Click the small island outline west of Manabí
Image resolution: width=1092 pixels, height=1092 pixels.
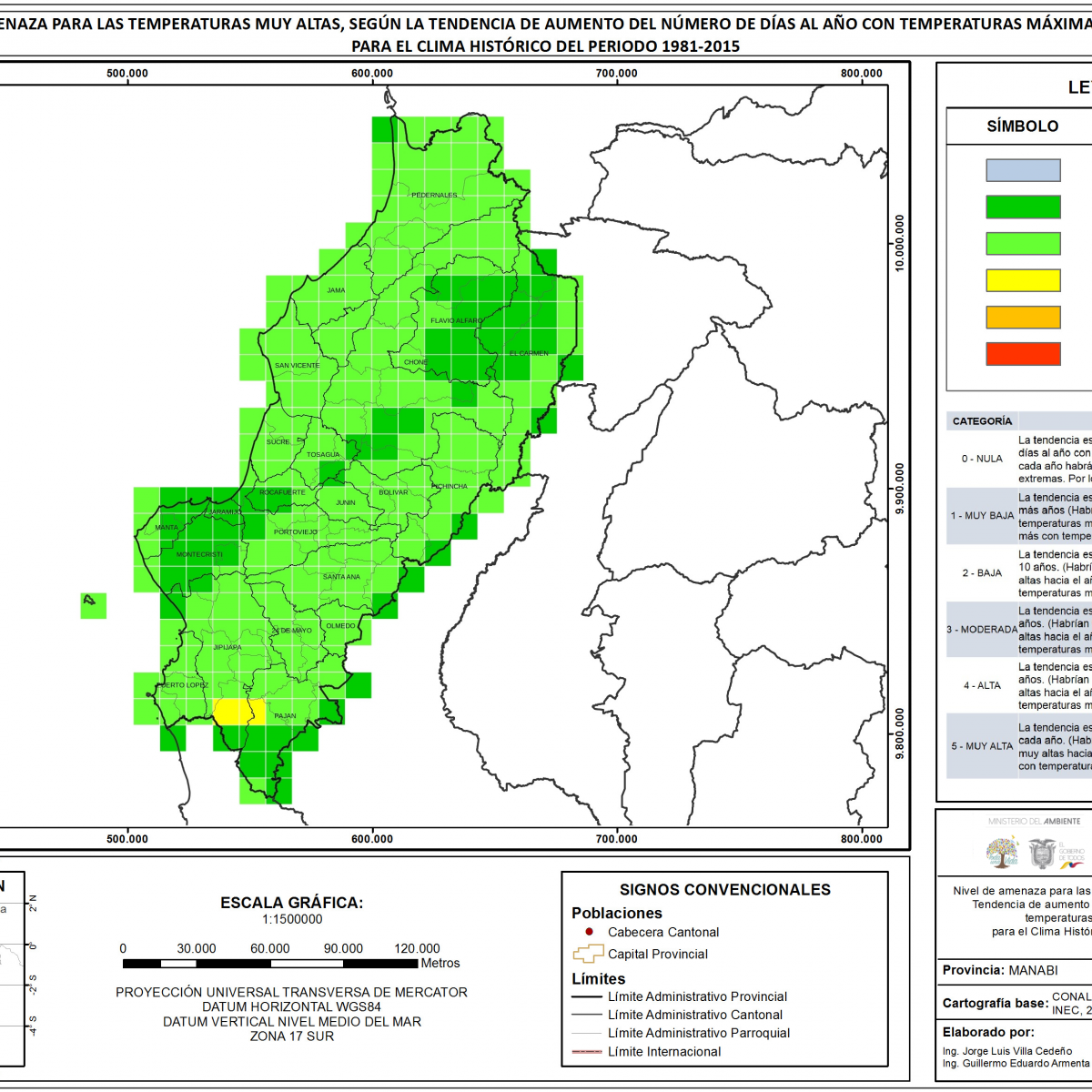89,600
